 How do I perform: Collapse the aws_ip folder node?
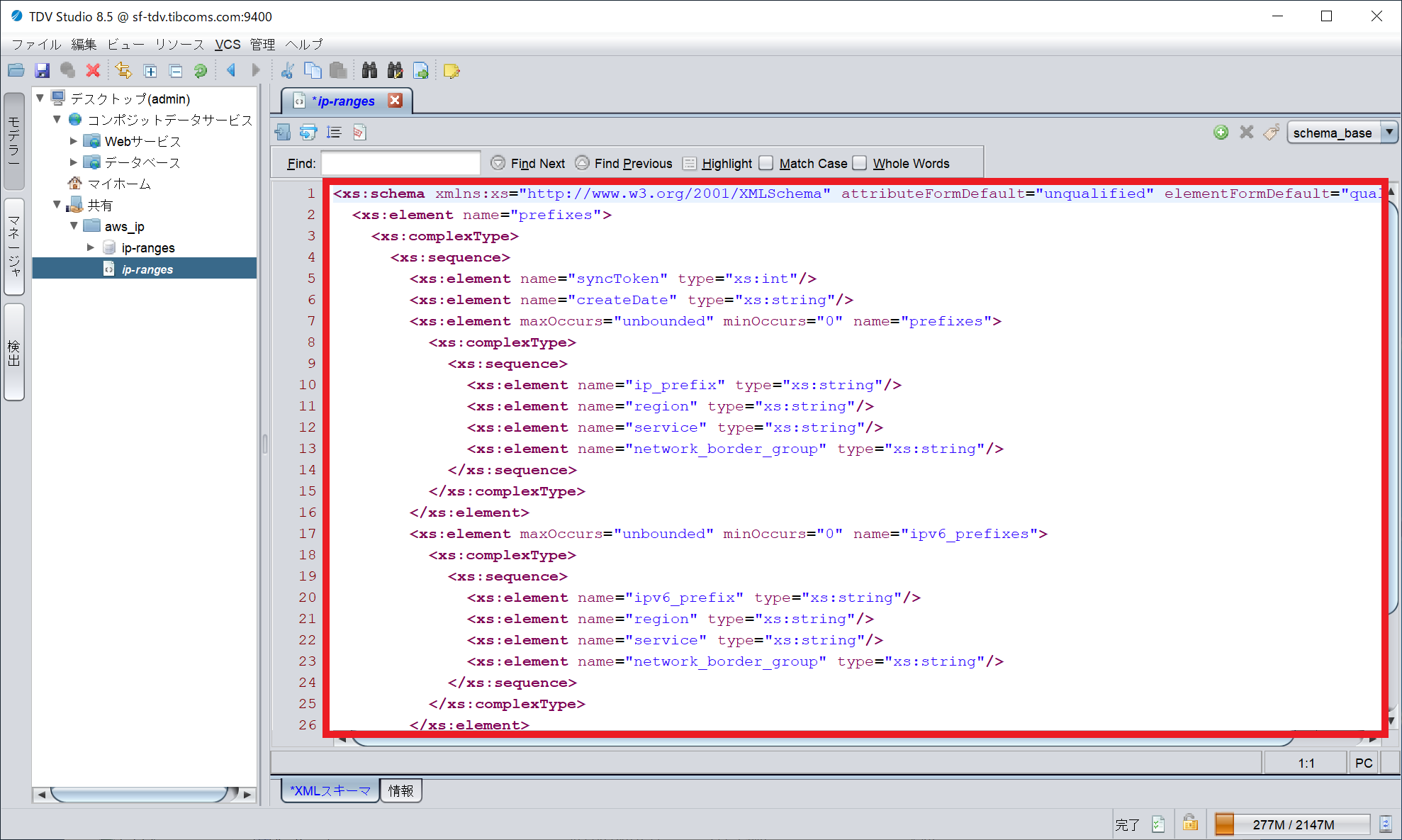coord(74,226)
